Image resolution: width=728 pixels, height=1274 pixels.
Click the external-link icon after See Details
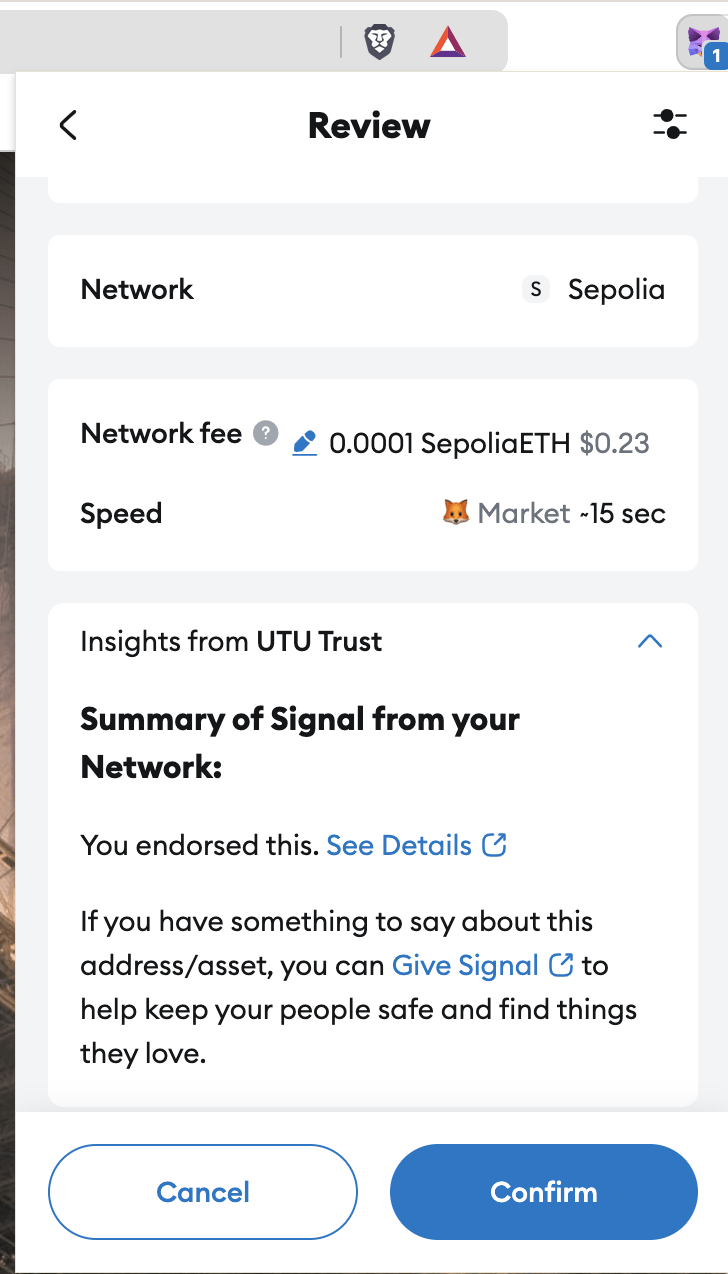[x=494, y=845]
